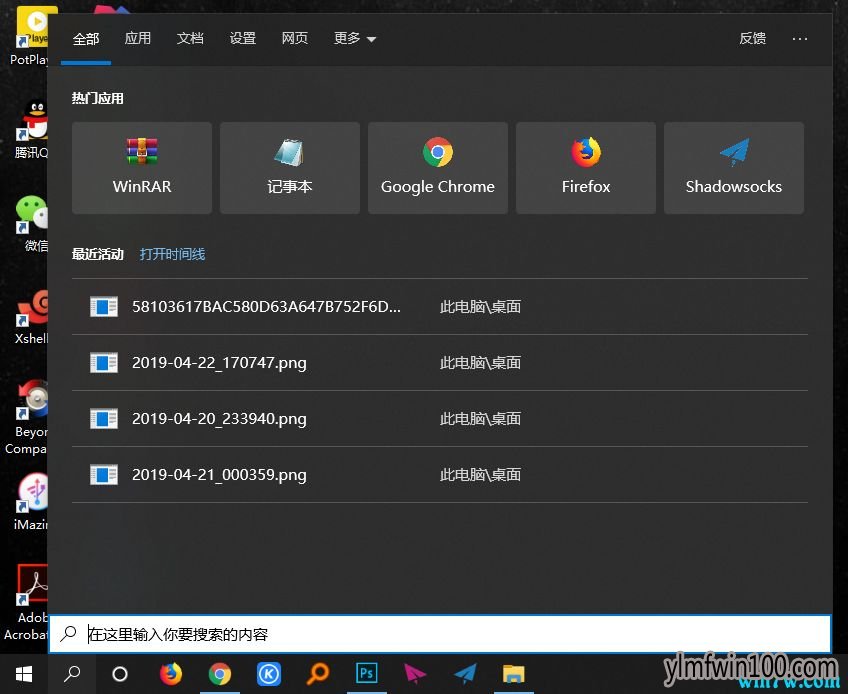Open iMazing desktop shortcut
The image size is (848, 694).
30,501
